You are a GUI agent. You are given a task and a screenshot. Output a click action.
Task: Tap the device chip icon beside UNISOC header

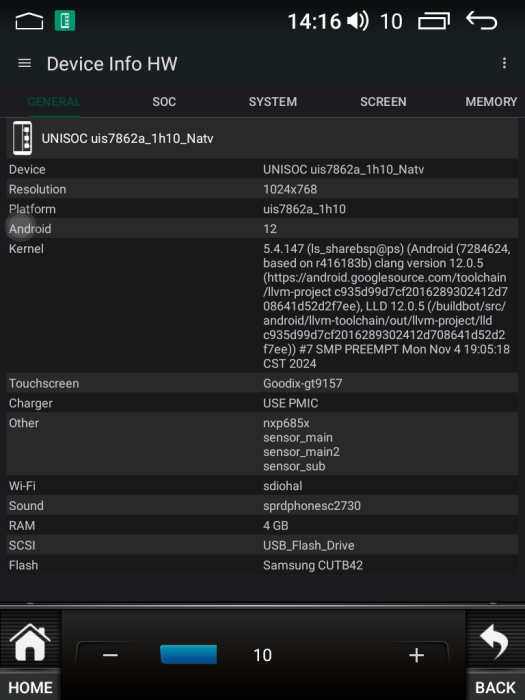coord(22,138)
